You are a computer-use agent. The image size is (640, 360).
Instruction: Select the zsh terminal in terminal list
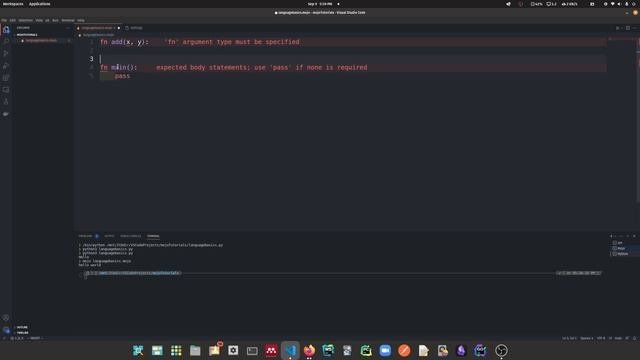[x=620, y=243]
